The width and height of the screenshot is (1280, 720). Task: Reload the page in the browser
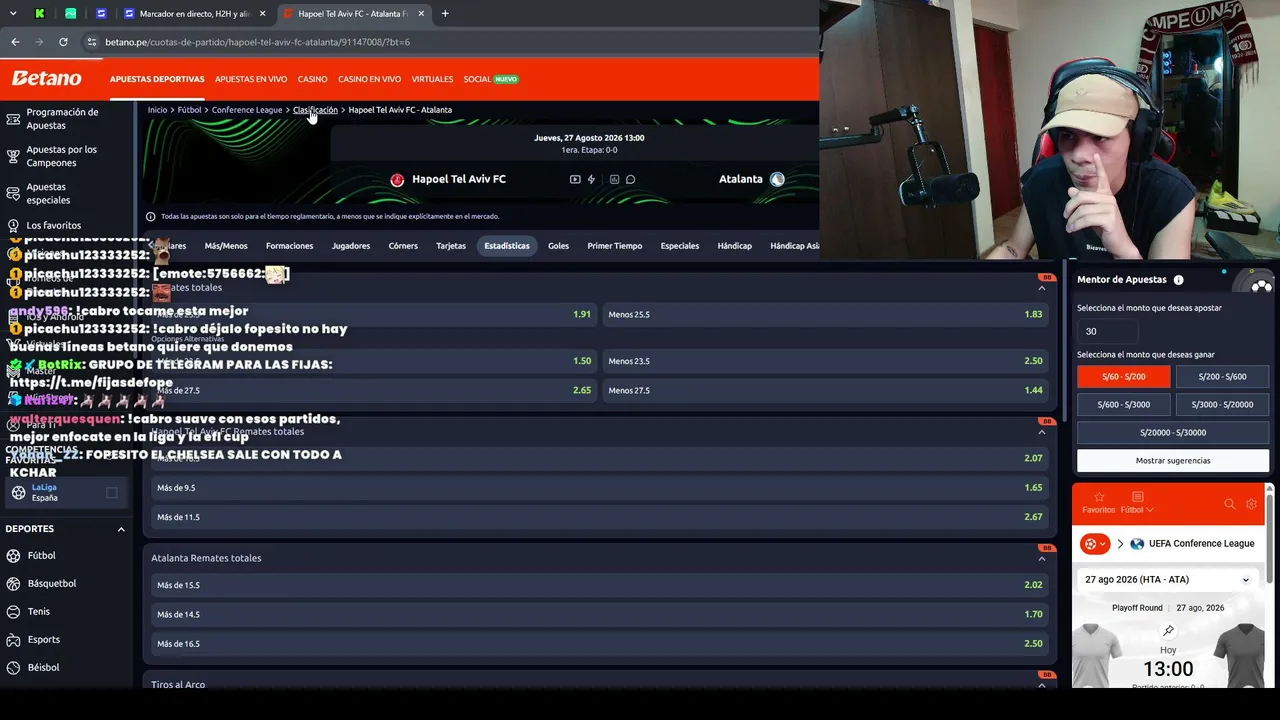[x=63, y=42]
